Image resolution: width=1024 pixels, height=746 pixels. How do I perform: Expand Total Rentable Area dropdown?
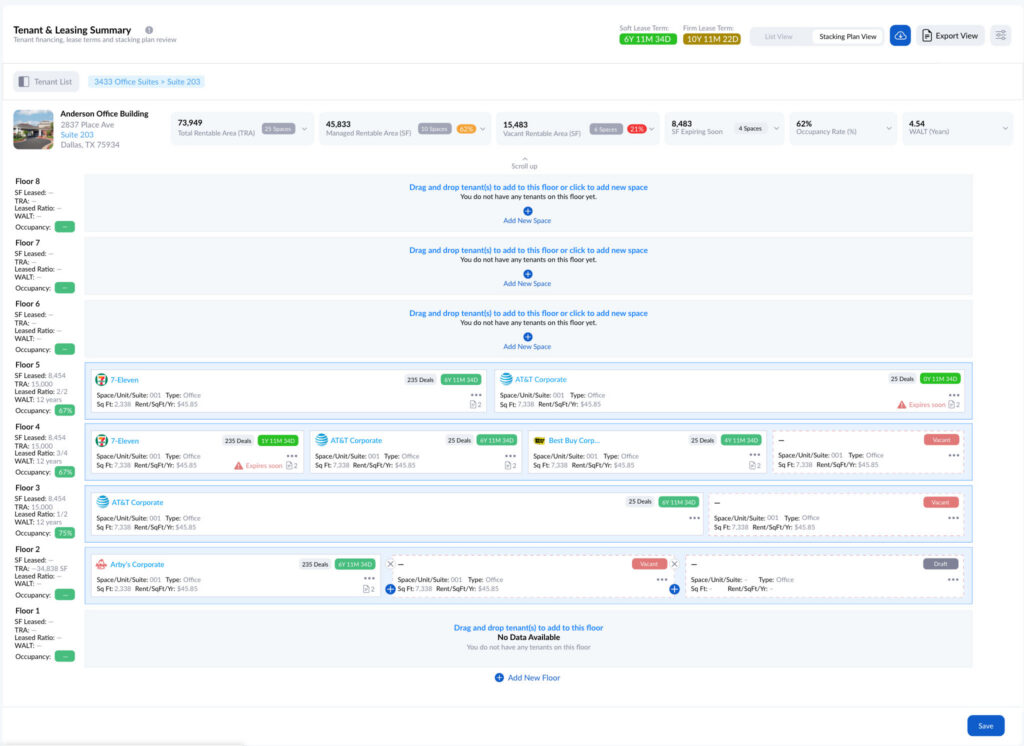pyautogui.click(x=305, y=129)
